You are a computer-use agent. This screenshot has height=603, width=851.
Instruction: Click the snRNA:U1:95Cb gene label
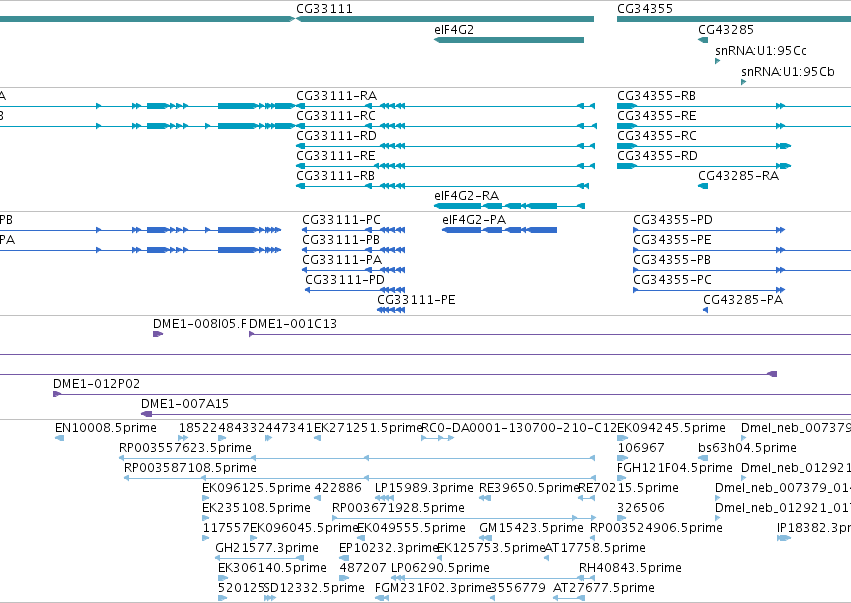(788, 72)
